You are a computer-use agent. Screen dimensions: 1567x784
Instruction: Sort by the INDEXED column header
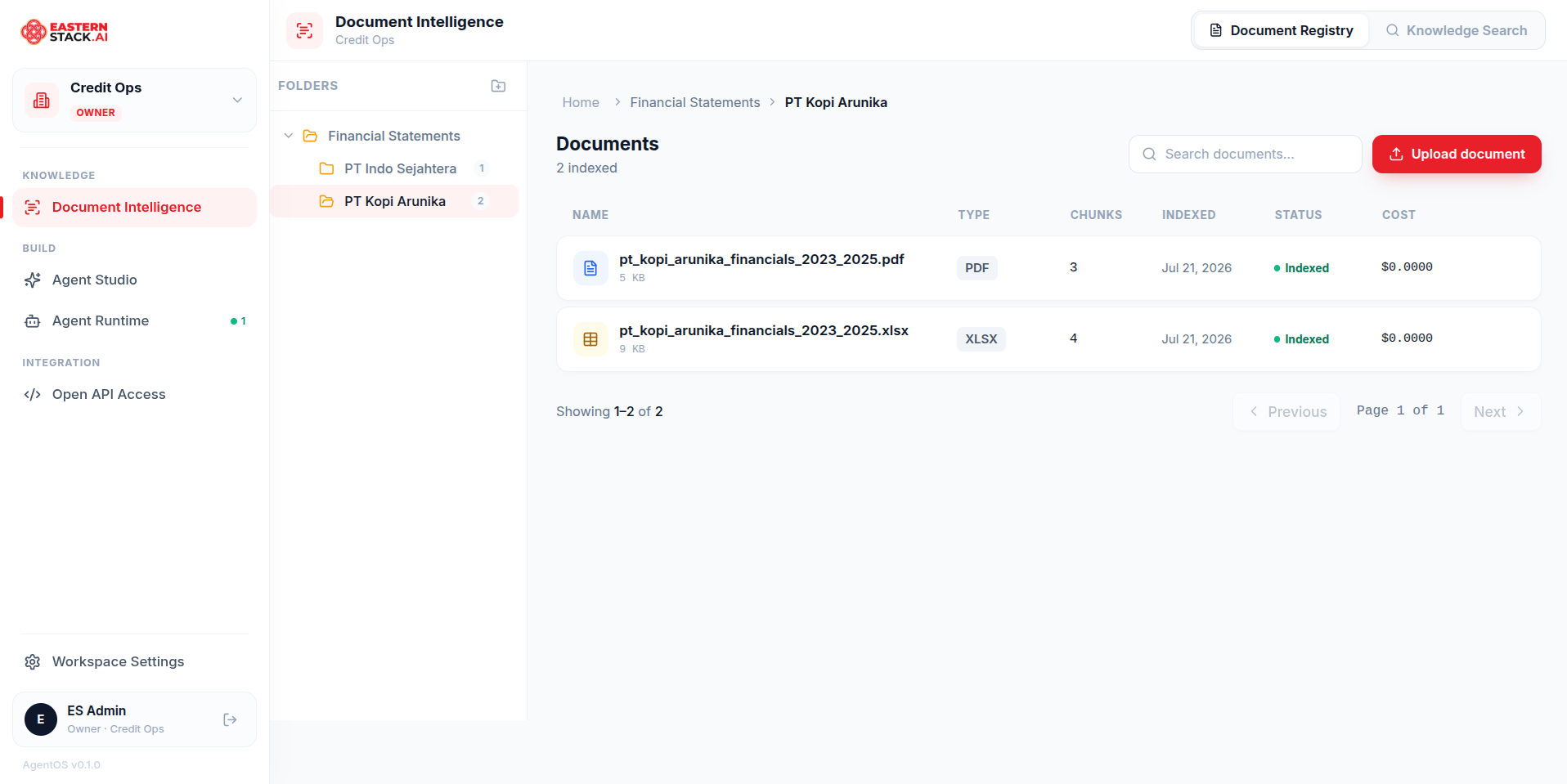pyautogui.click(x=1188, y=215)
